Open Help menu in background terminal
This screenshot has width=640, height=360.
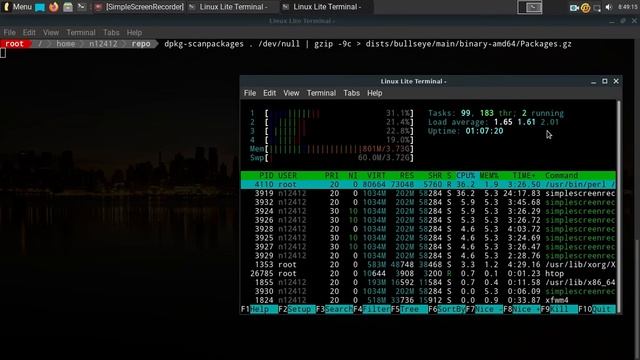(x=134, y=32)
